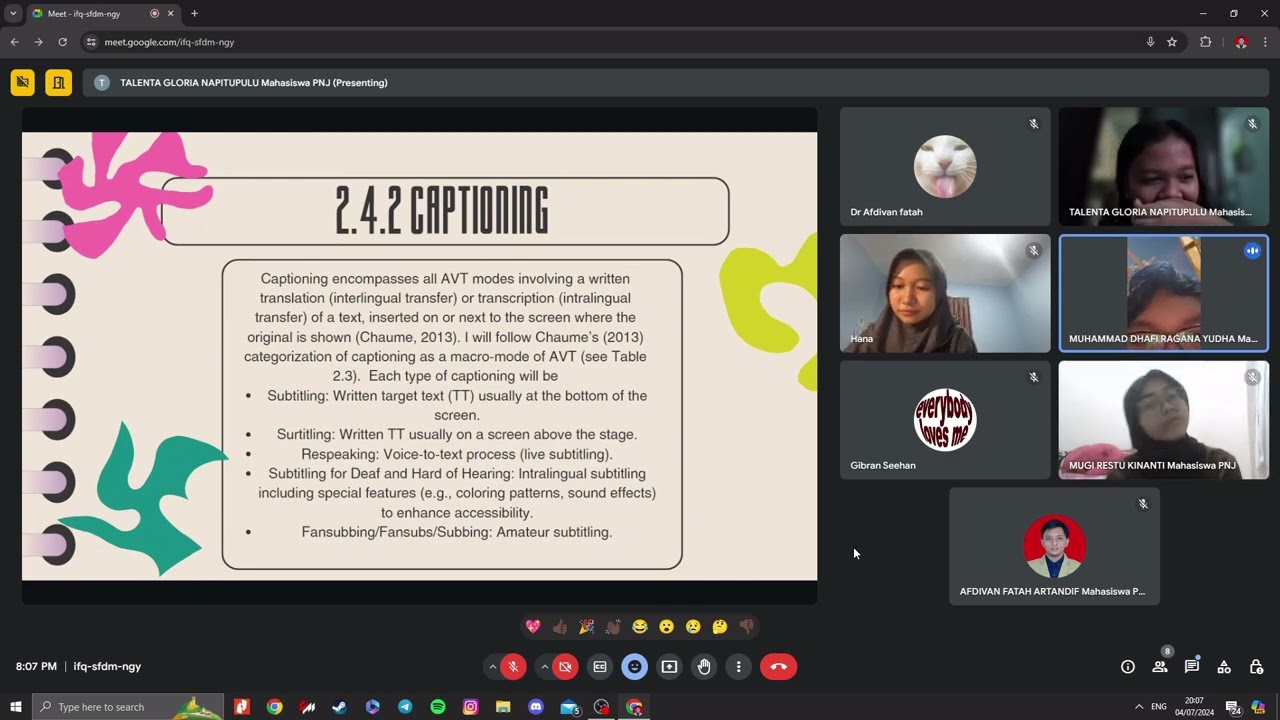Click the shared presentation slide
Screen dimensions: 1280x720
point(419,356)
